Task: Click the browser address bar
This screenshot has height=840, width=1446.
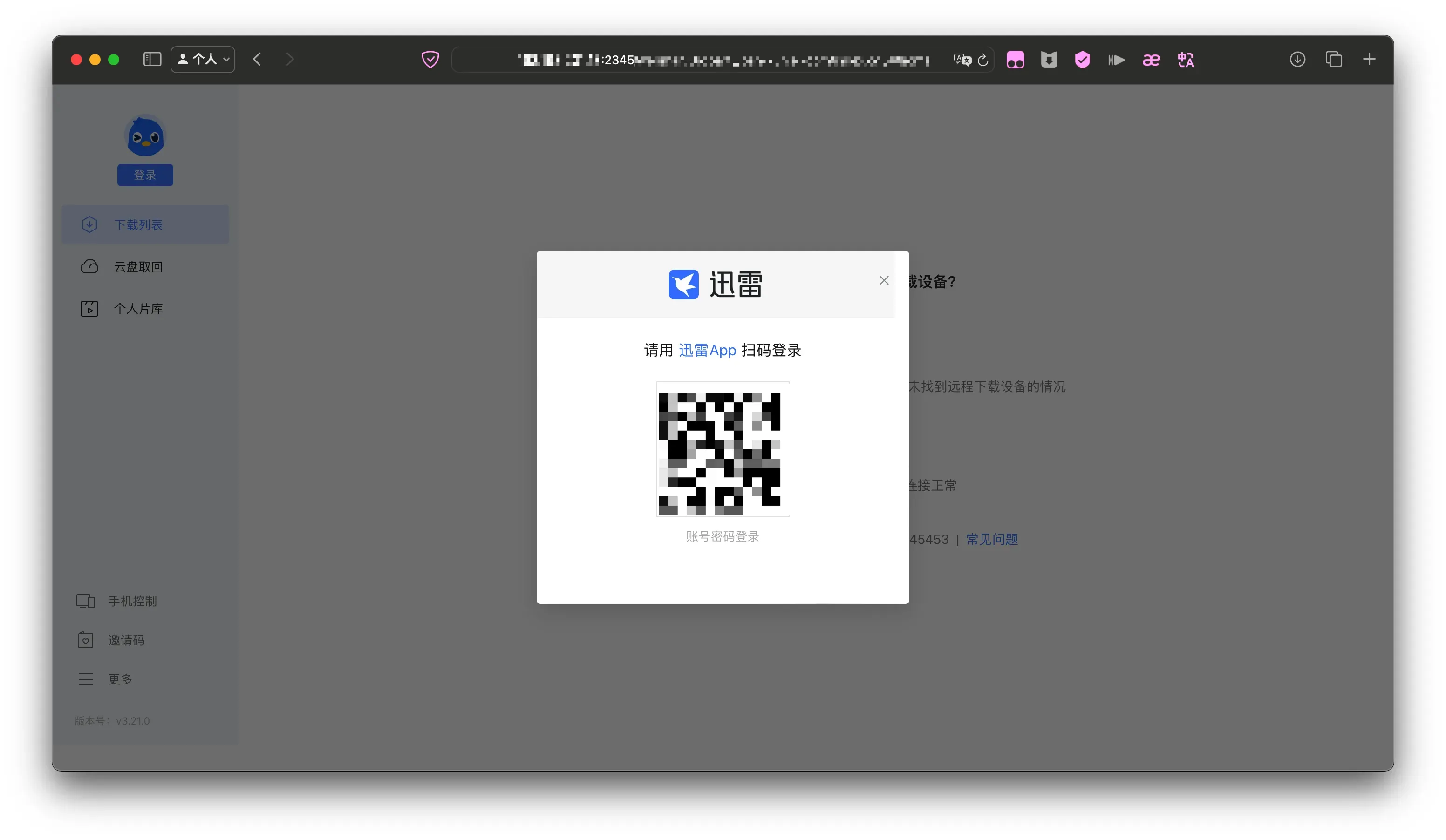Action: click(723, 60)
